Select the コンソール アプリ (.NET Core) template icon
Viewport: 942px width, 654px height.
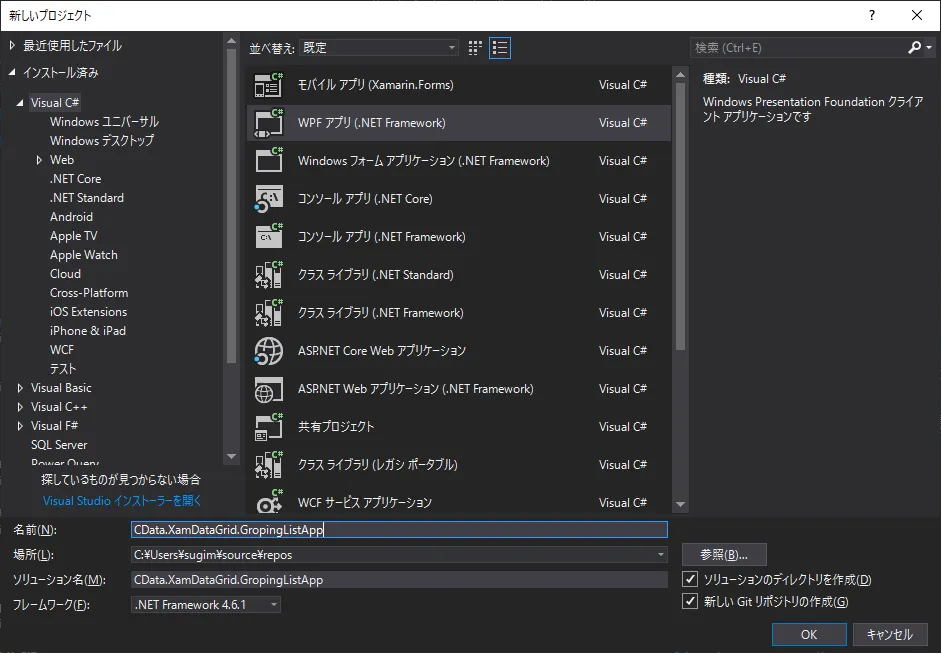(x=268, y=198)
